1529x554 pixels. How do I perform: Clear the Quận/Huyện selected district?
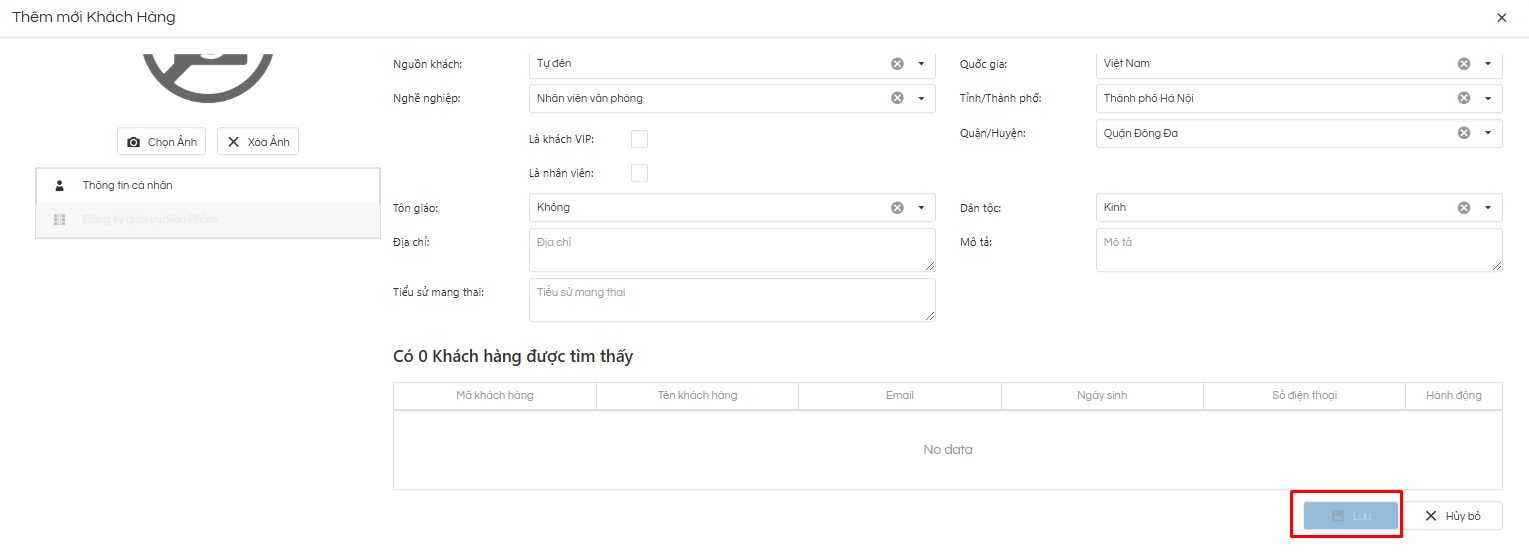point(1464,133)
